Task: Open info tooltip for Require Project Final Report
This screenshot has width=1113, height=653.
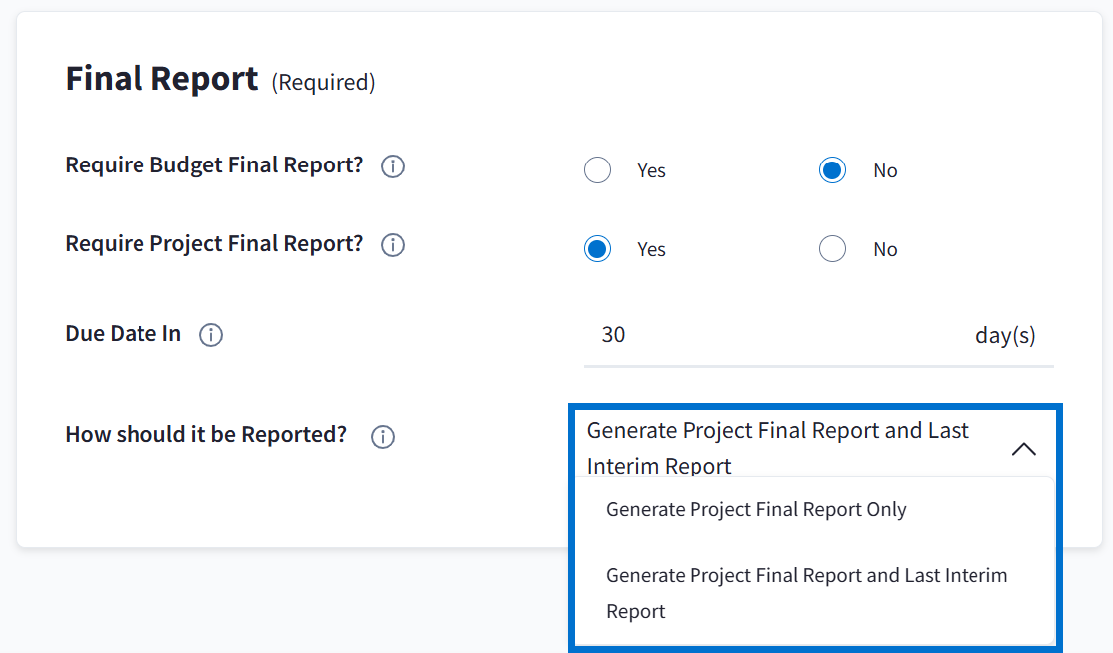Action: coord(393,245)
